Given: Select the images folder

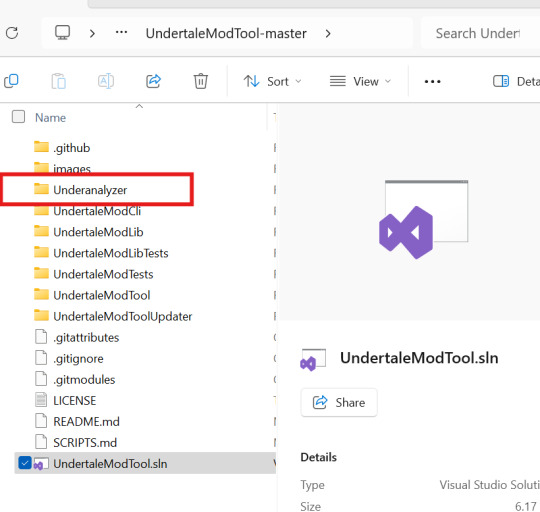Looking at the screenshot, I should pos(72,169).
